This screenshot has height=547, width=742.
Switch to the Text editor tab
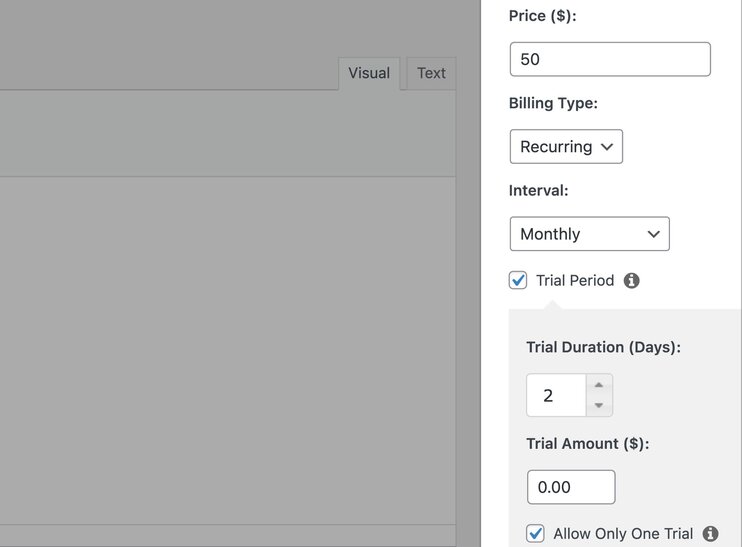(431, 73)
